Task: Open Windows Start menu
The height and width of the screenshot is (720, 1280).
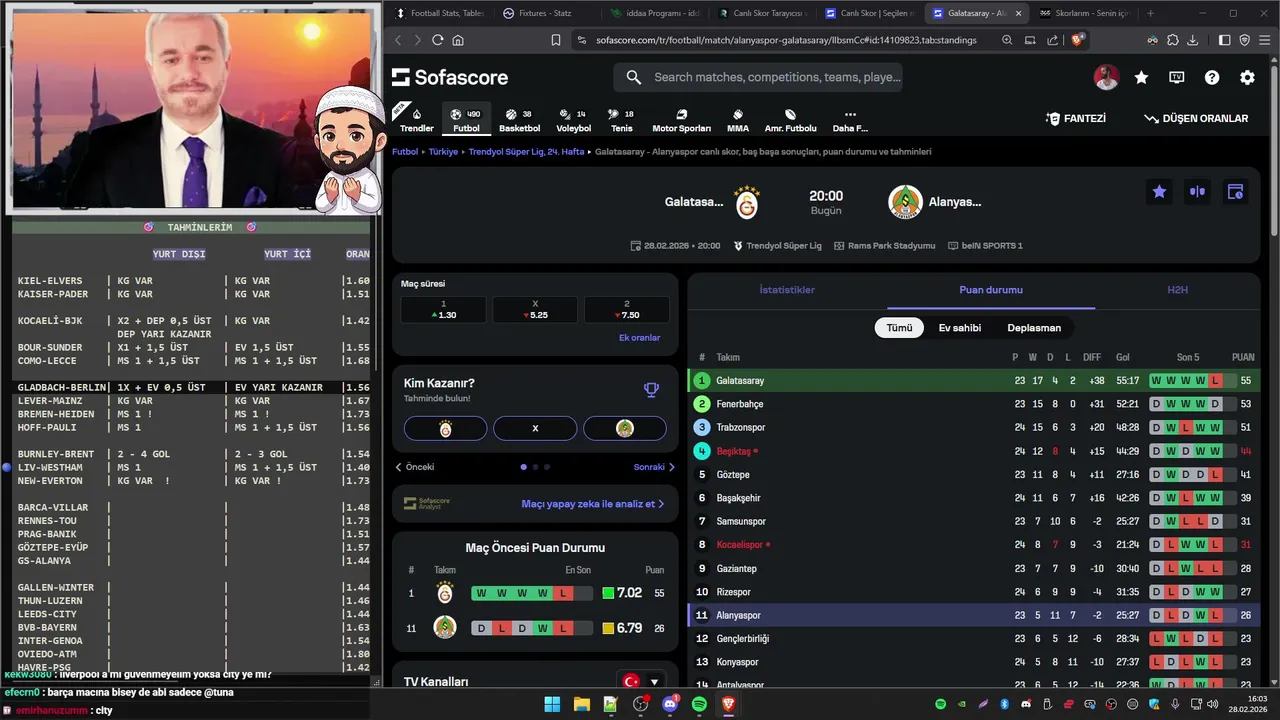Action: [552, 704]
